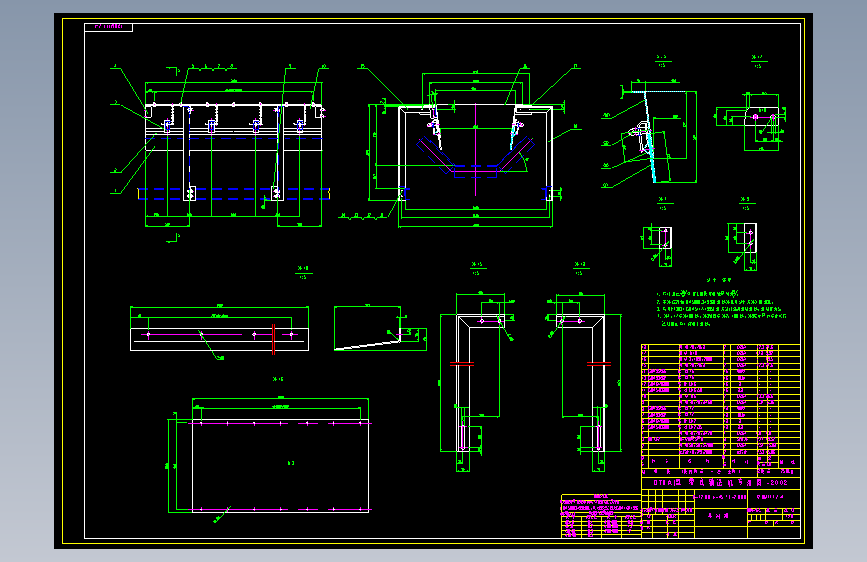Image resolution: width=867 pixels, height=562 pixels.
Task: Select the tapered wedge plate view
Action: click(x=380, y=327)
